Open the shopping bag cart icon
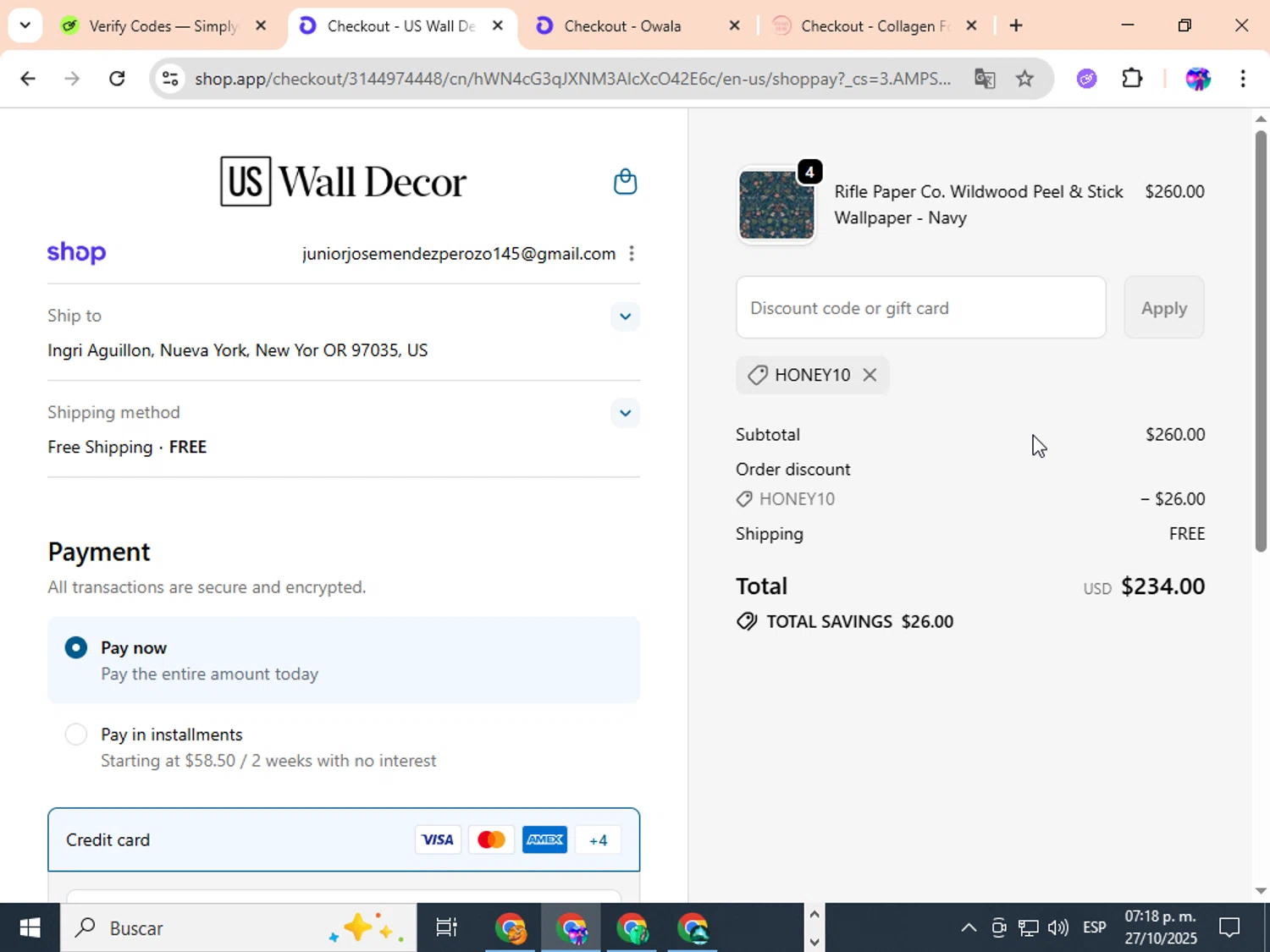1270x952 pixels. coord(625,182)
